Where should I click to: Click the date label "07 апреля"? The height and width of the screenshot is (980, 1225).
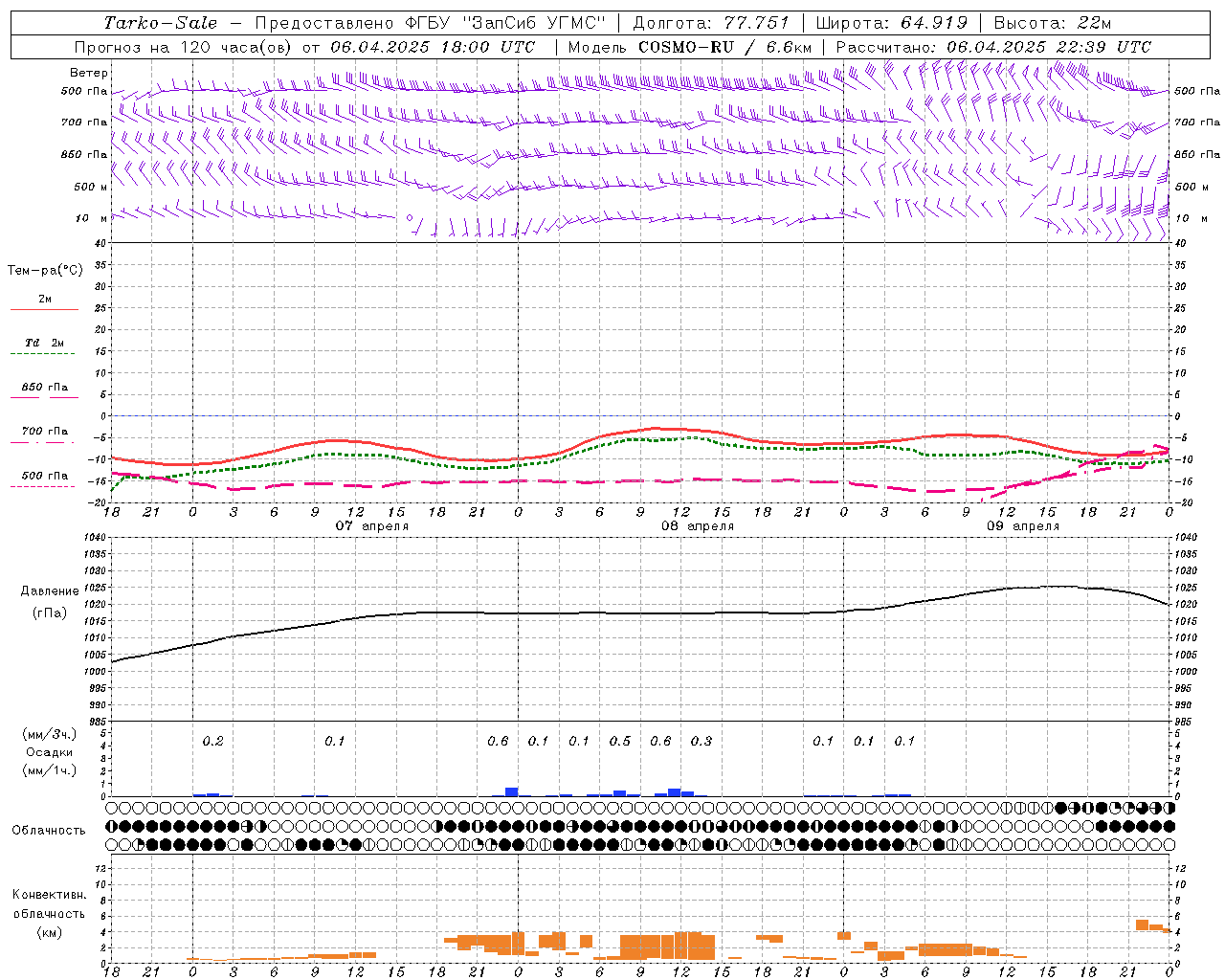coord(371,526)
